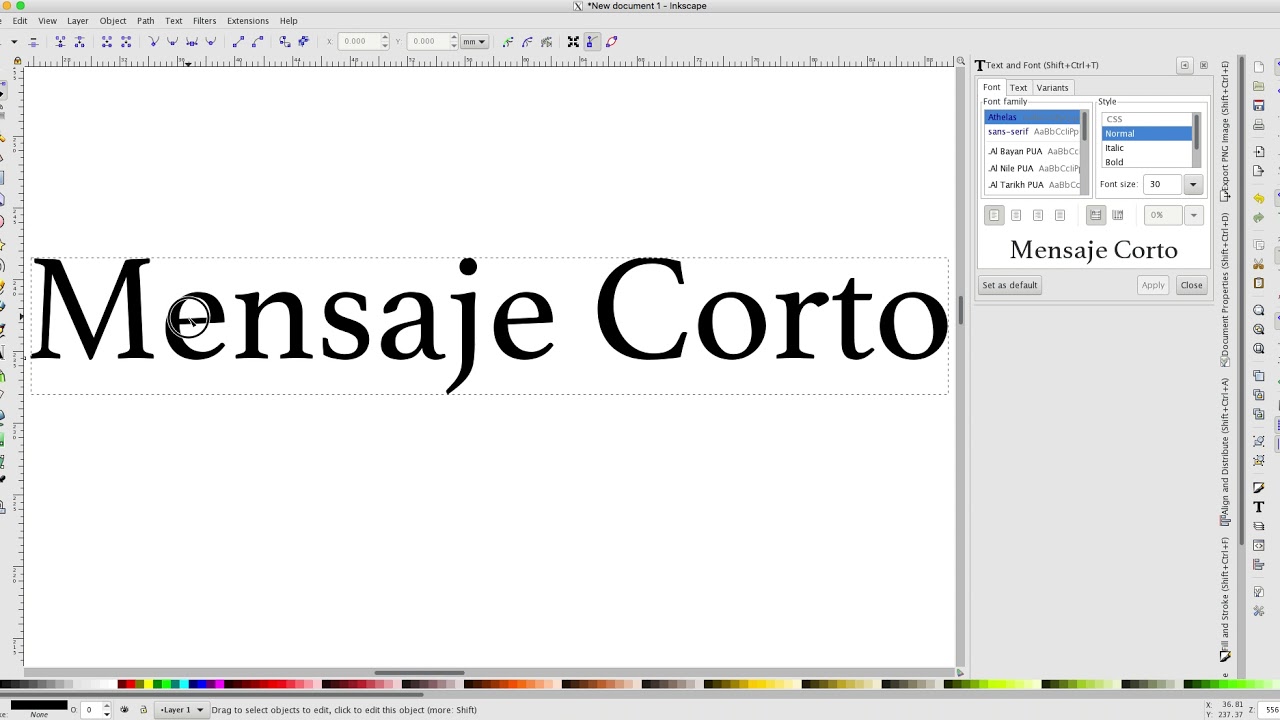Choose Bold in the Style list
1280x720 pixels.
click(x=1147, y=162)
